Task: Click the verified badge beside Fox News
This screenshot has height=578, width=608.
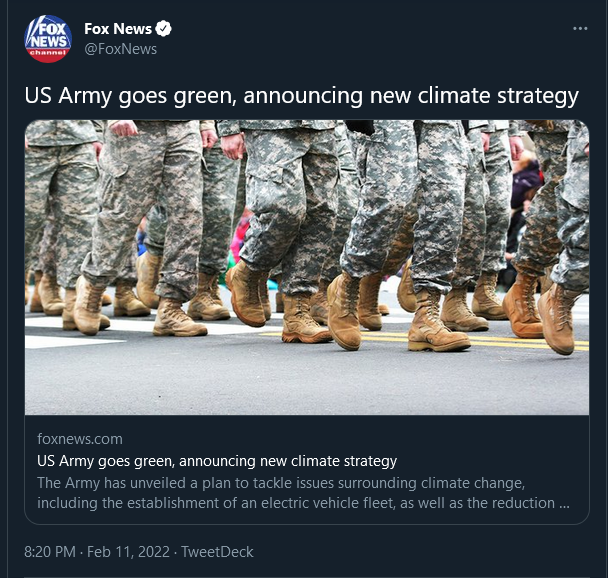Action: [163, 29]
